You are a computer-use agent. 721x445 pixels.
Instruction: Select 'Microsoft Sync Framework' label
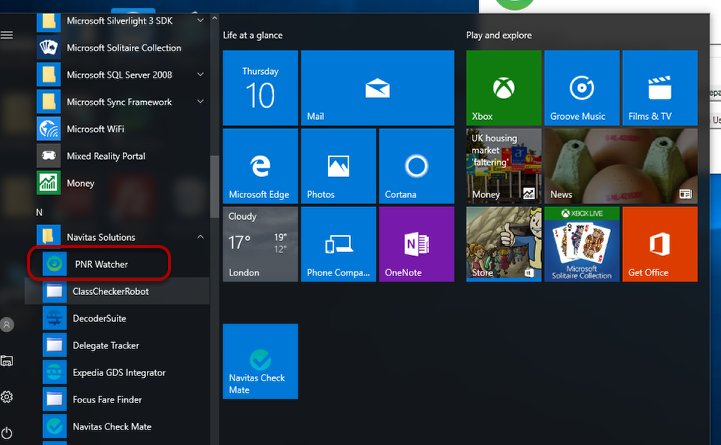coord(119,102)
